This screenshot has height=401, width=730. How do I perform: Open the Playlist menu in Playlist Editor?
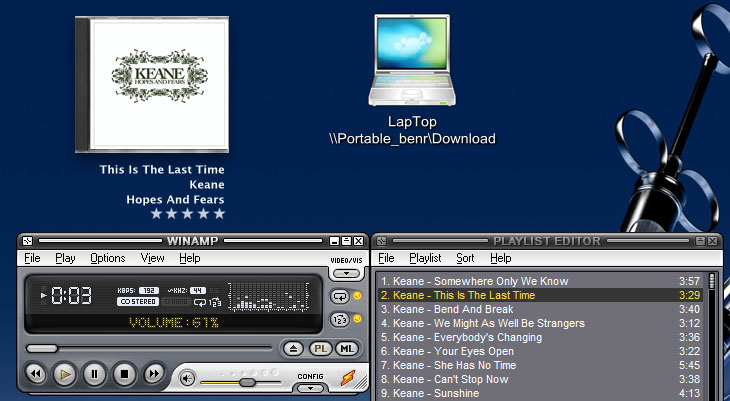point(425,258)
